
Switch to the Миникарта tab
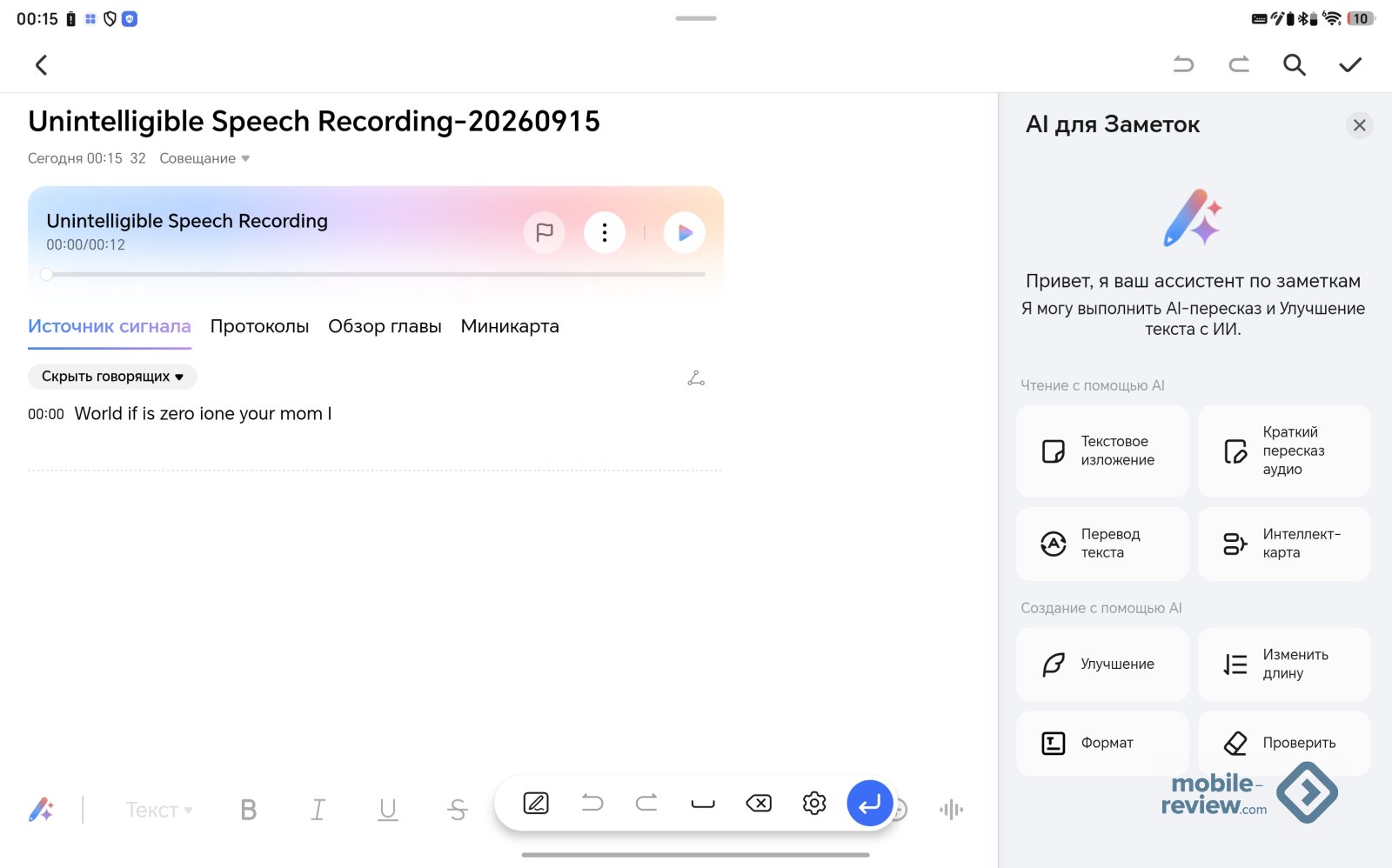click(x=510, y=326)
